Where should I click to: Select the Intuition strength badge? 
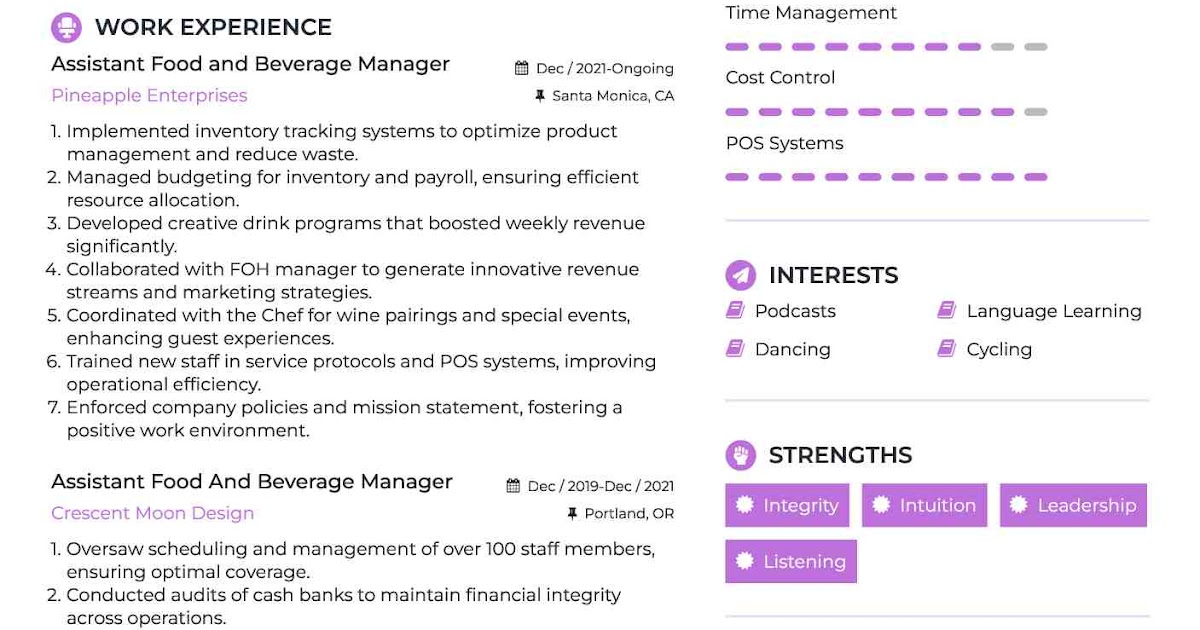point(924,505)
